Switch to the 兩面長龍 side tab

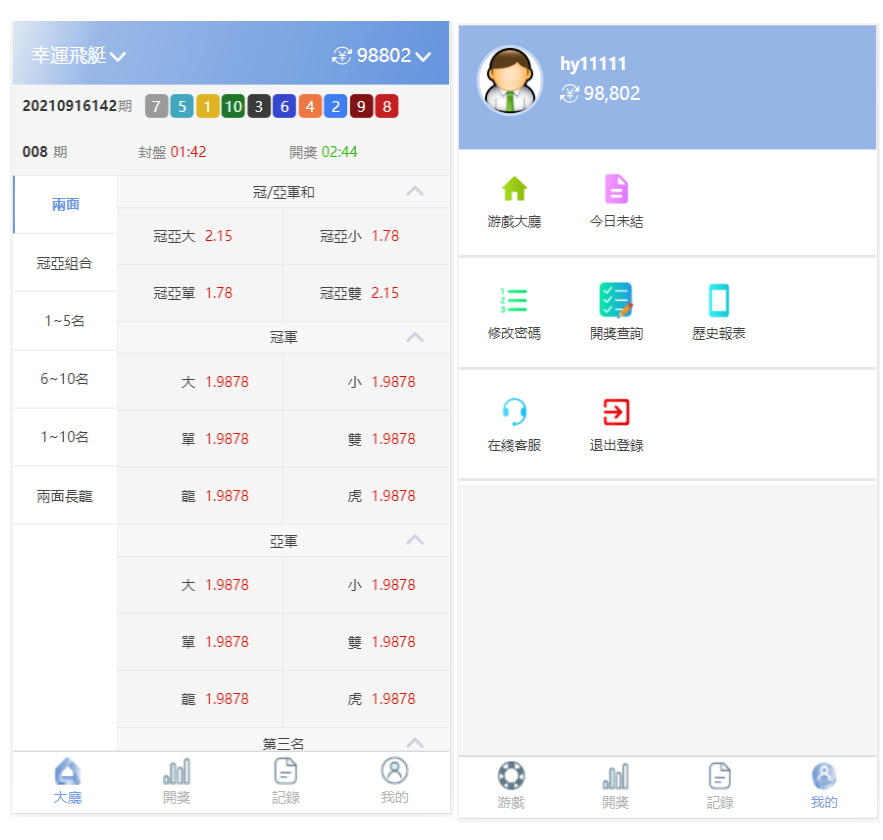tap(65, 495)
